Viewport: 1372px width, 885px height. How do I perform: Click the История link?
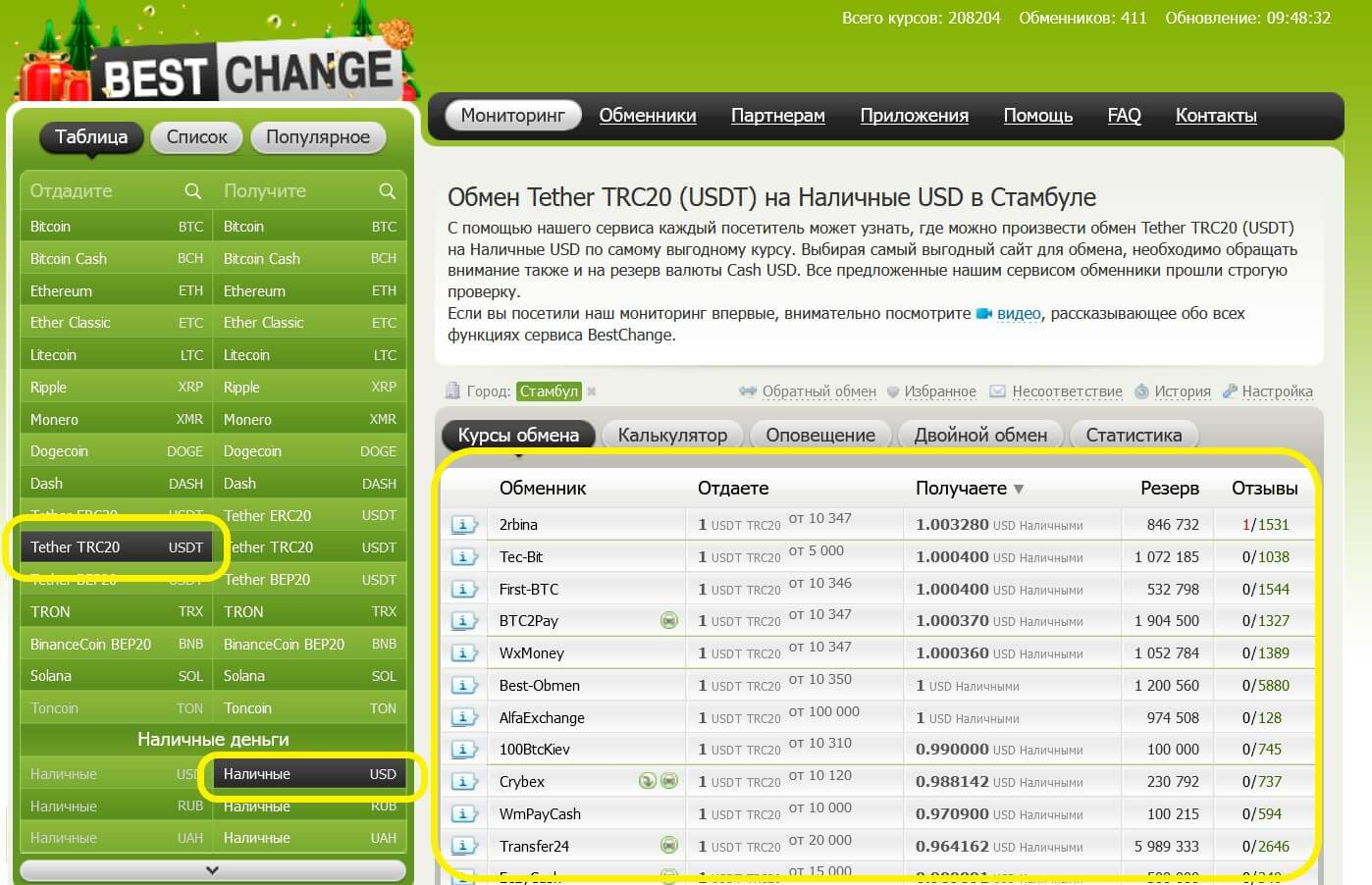1183,391
